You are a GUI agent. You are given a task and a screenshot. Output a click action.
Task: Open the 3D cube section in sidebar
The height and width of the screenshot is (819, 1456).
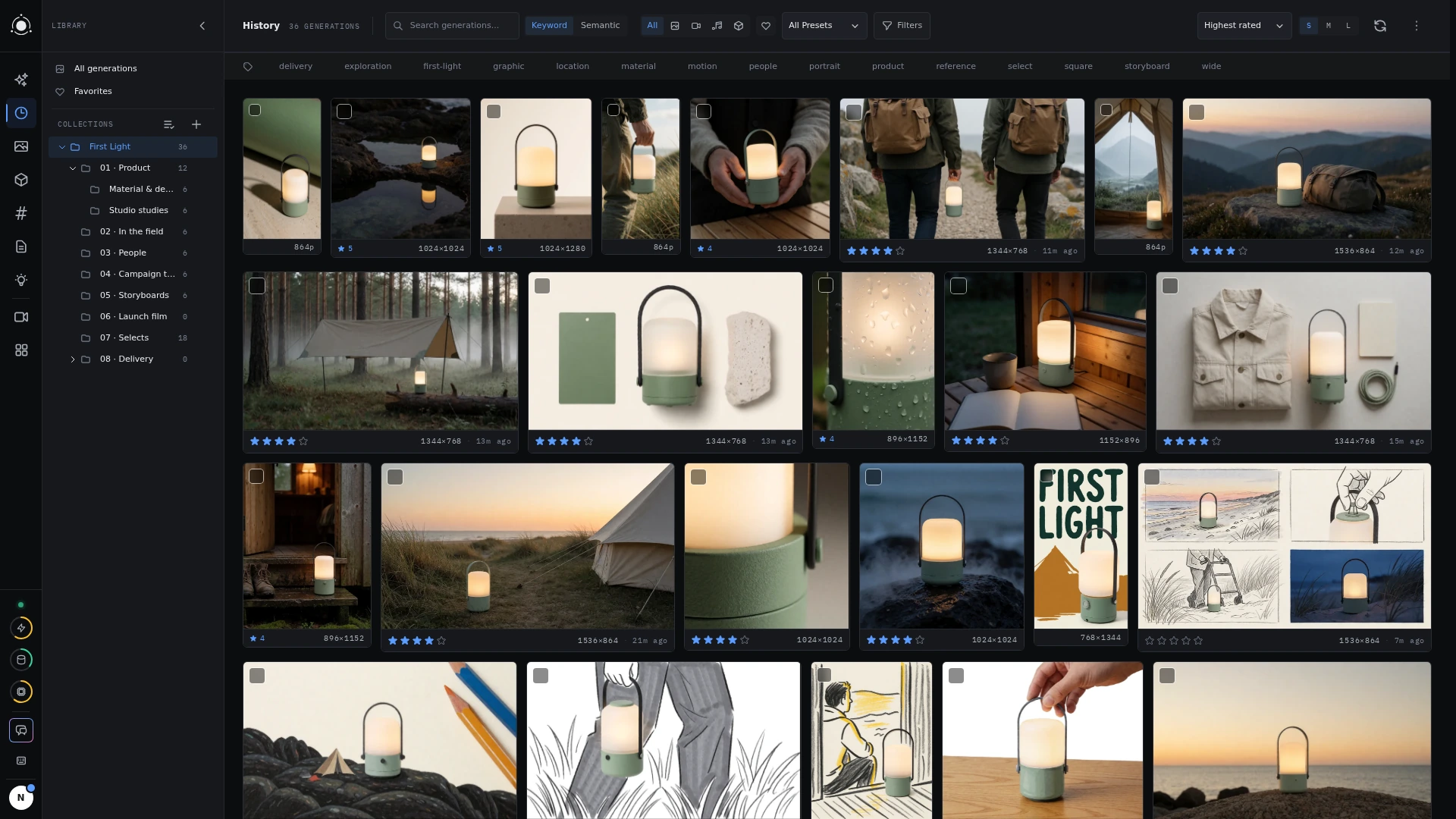click(21, 180)
